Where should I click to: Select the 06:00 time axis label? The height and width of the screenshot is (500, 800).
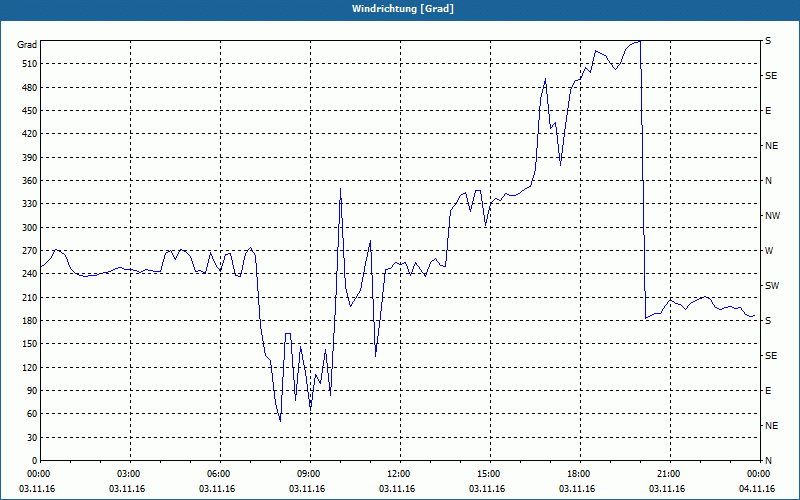click(x=218, y=474)
